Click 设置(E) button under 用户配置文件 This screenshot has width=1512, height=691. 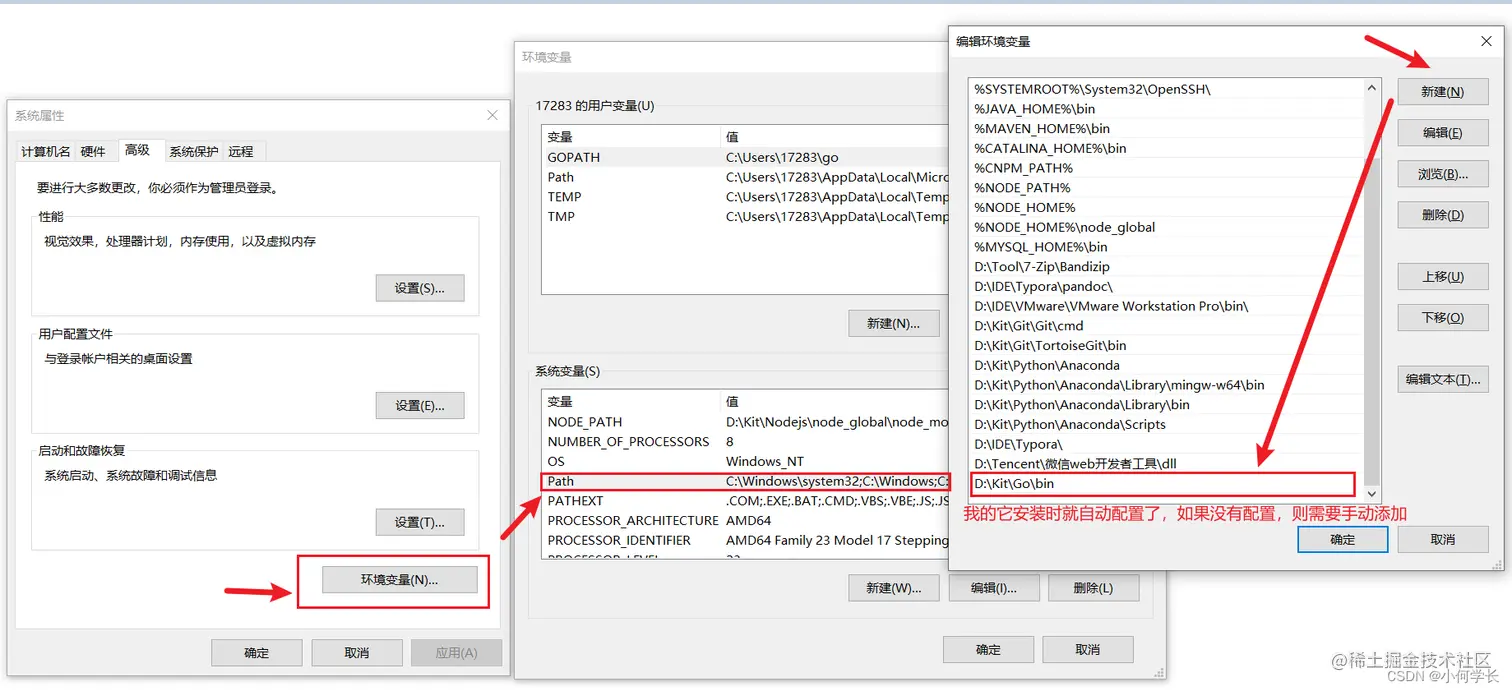coord(420,405)
